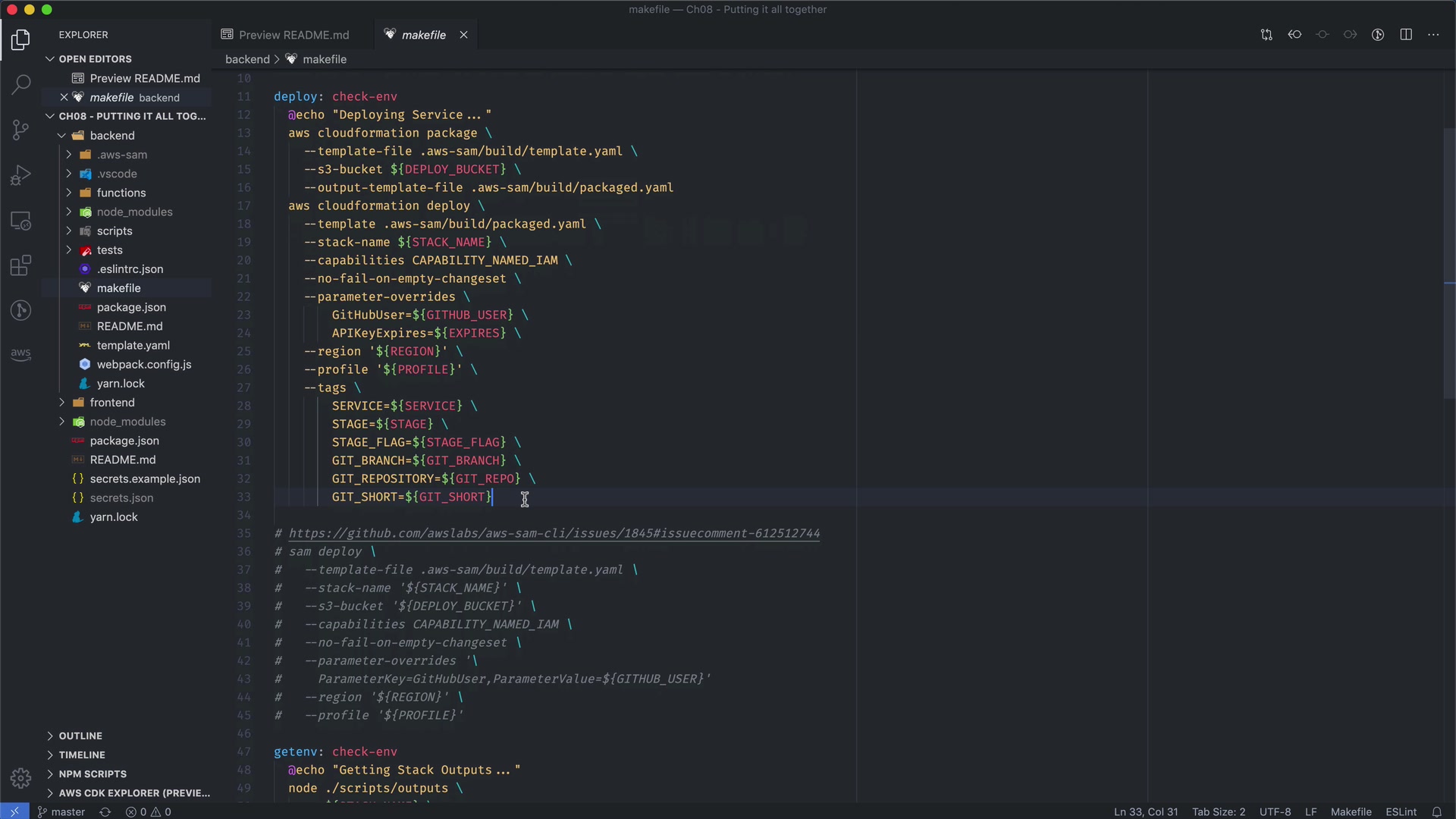Open Remote Explorer in activity bar
1456x819 pixels.
coord(20,221)
